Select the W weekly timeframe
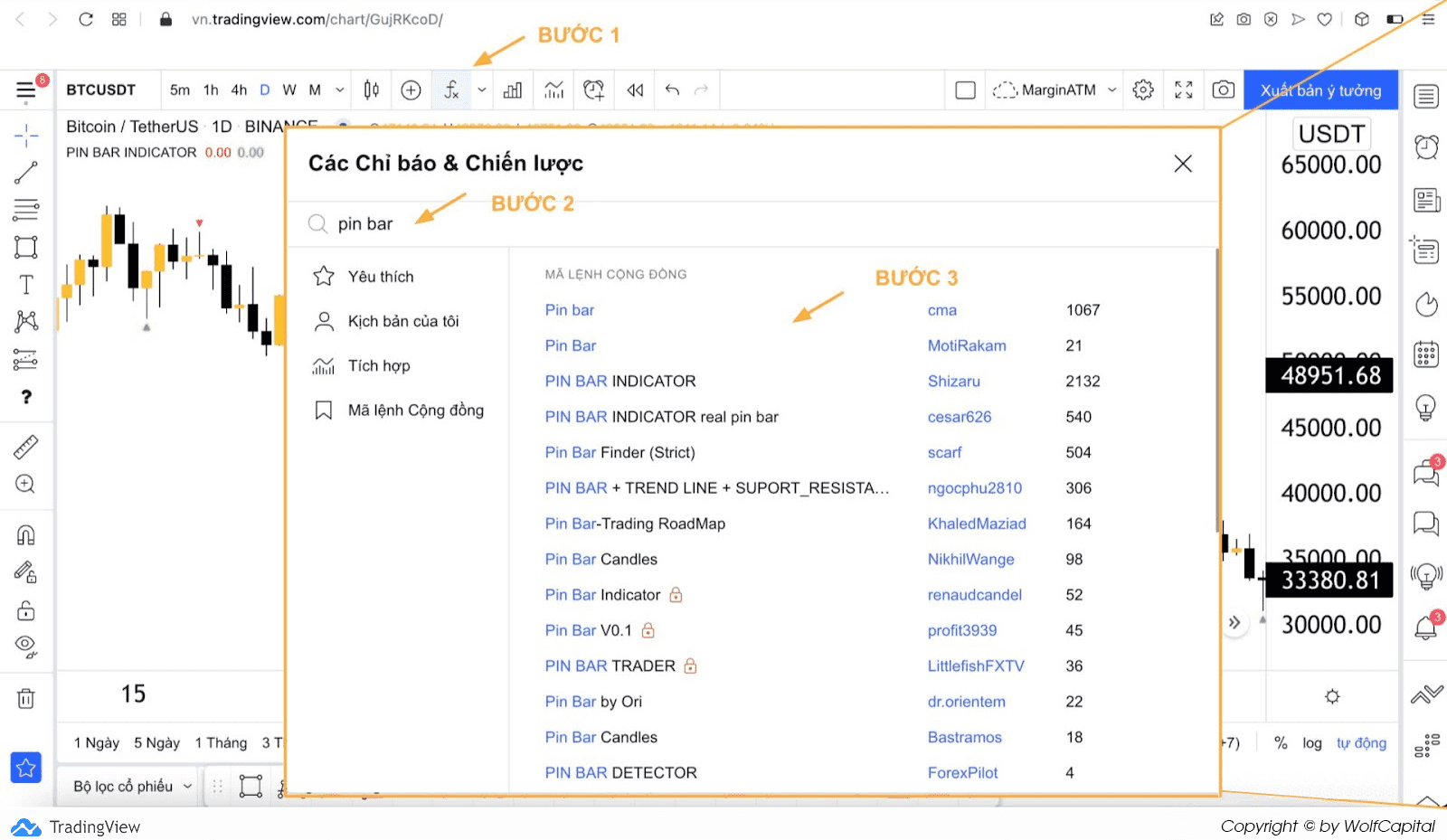The width and height of the screenshot is (1447, 840). coord(289,90)
